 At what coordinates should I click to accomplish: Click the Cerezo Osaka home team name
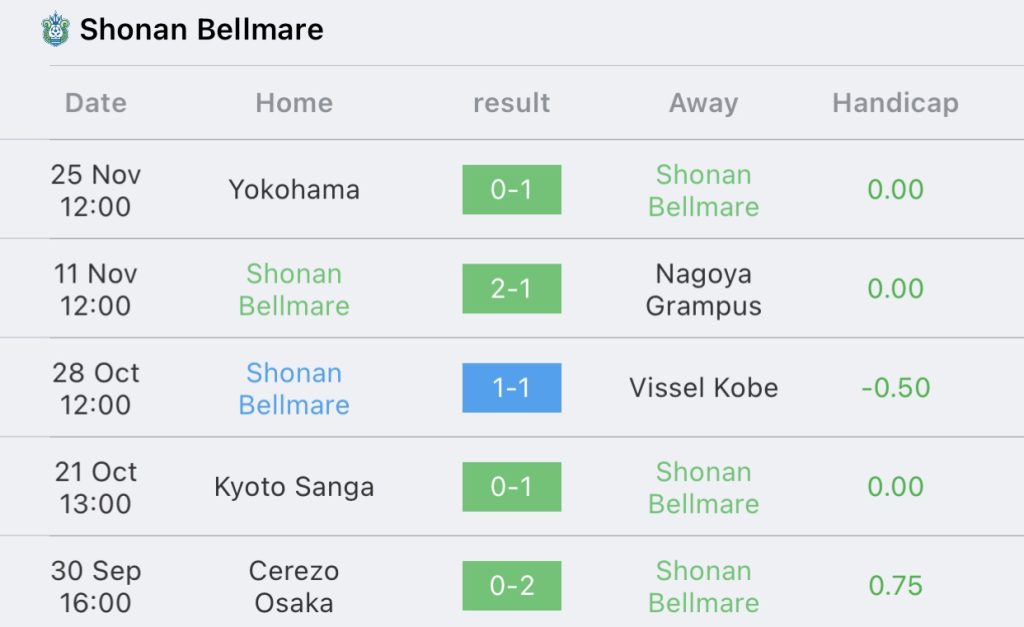coord(294,587)
